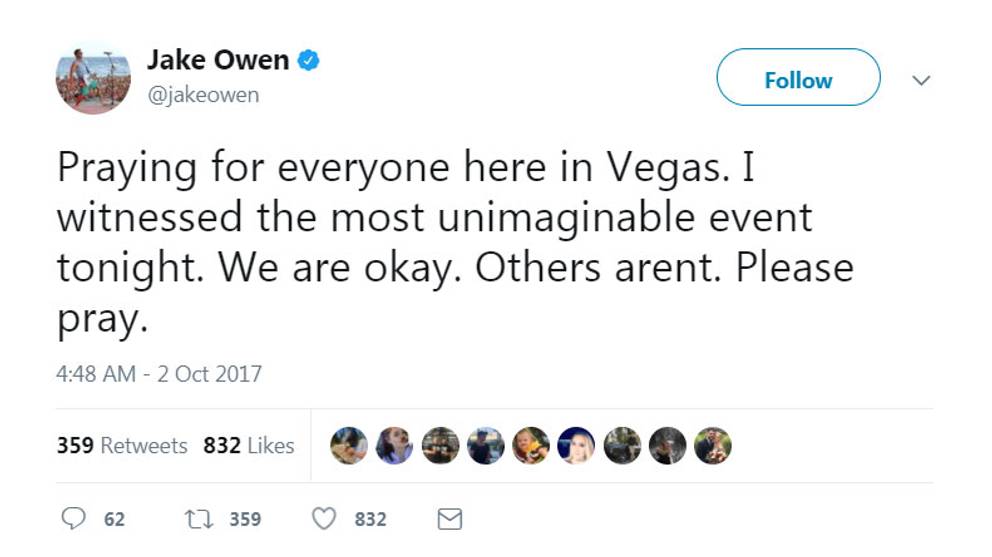Click the reply speech bubble icon
This screenshot has width=992, height=557.
pos(74,519)
